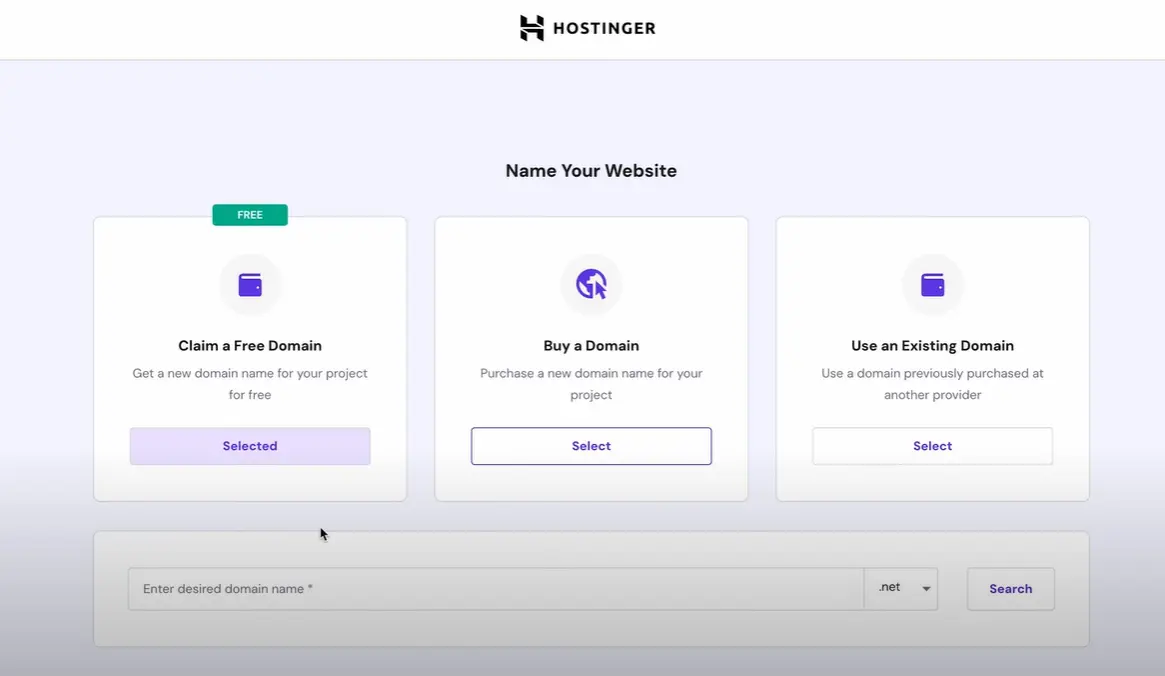Screen dimensions: 1165x676
Task: Click the Hostinger logo at top
Action: pos(588,28)
